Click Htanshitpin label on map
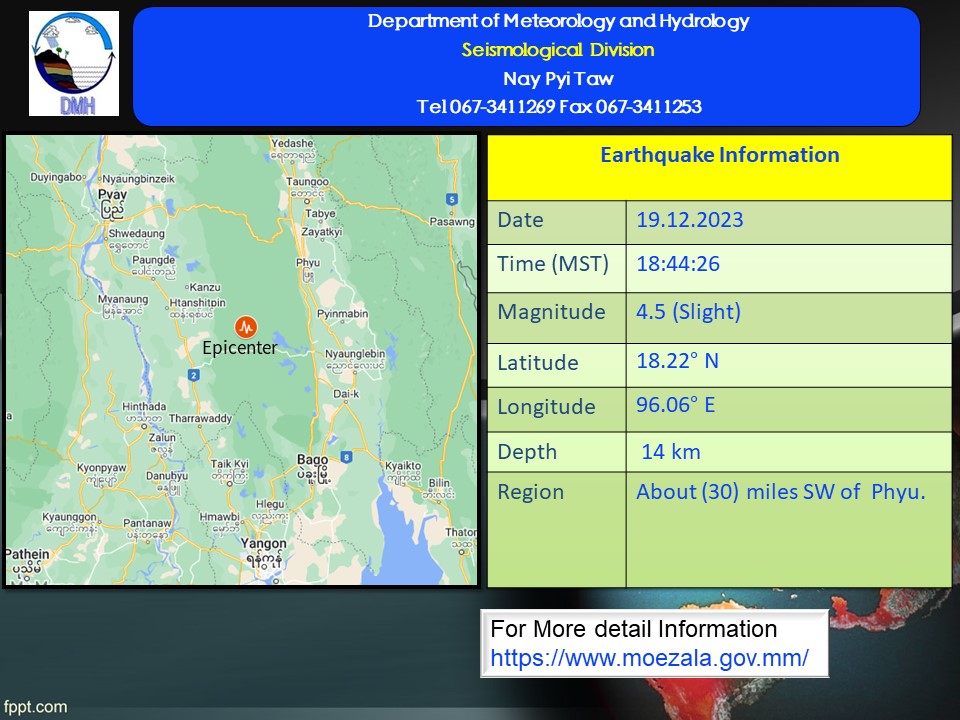The width and height of the screenshot is (960, 720). (197, 302)
